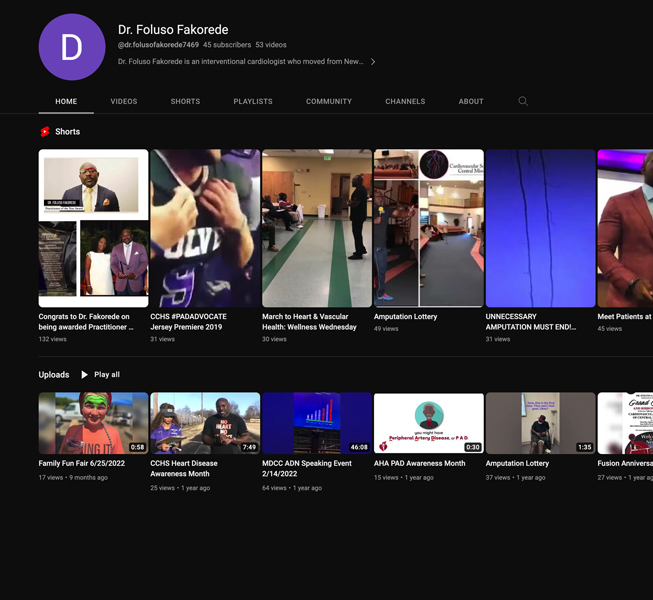Screen dimensions: 653x600
Task: Open the VIDEOS tab
Action: coord(124,101)
